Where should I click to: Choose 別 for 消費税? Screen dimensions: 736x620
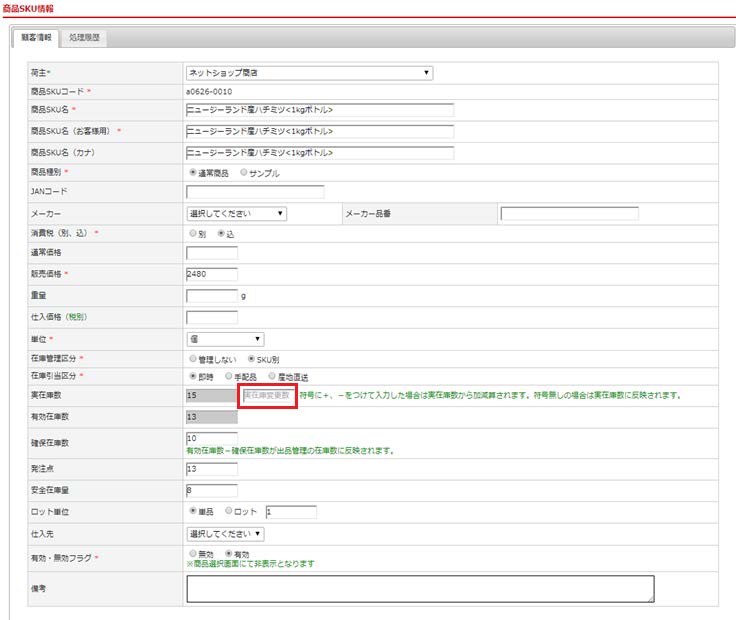coord(193,233)
